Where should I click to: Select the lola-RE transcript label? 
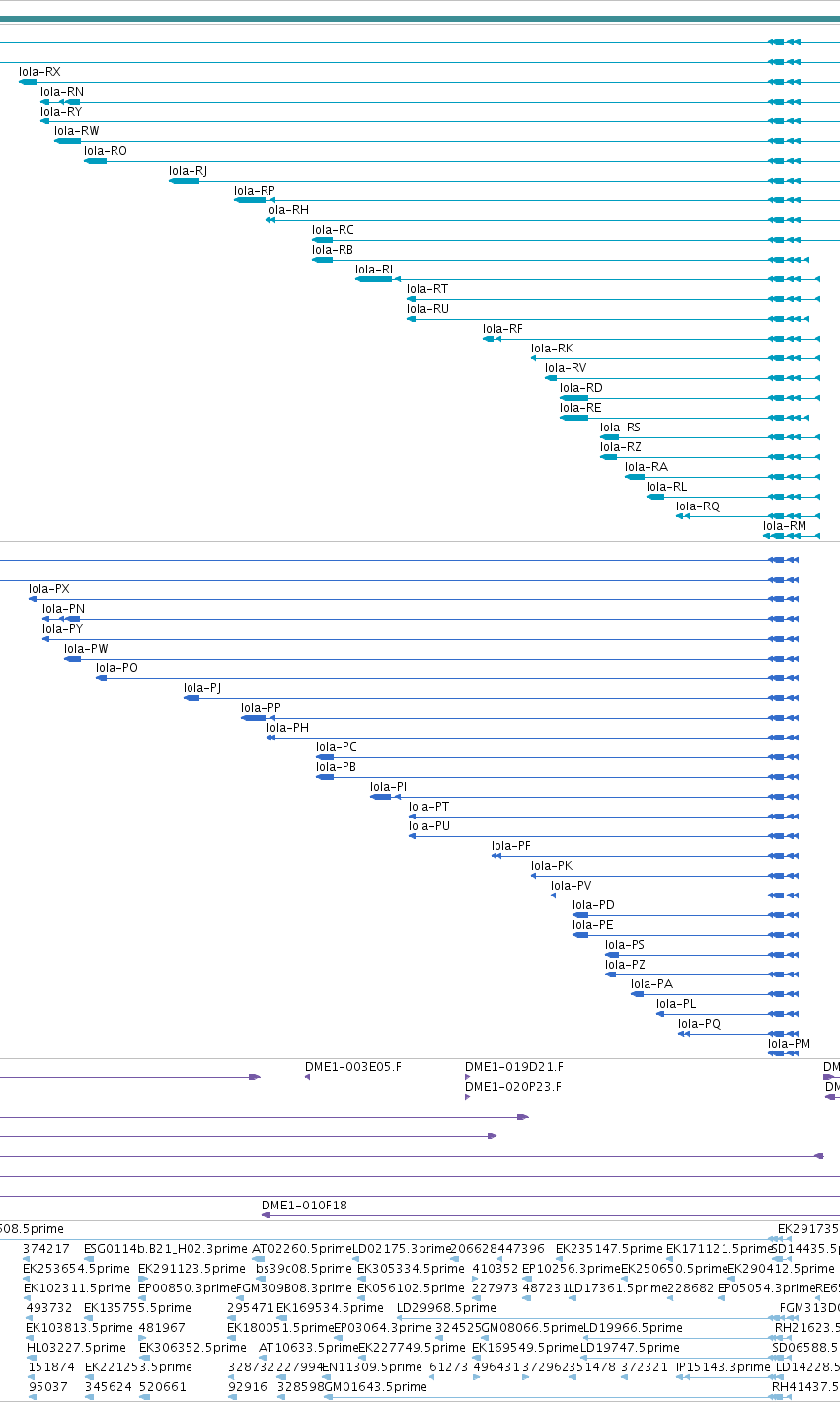coord(580,408)
